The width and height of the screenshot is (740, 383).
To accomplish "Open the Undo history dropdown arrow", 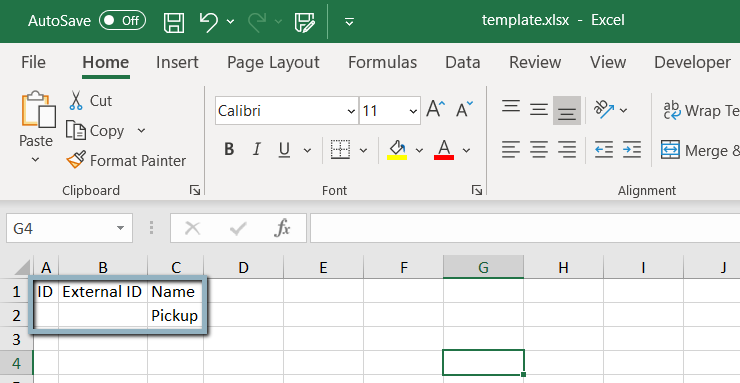I will 230,22.
